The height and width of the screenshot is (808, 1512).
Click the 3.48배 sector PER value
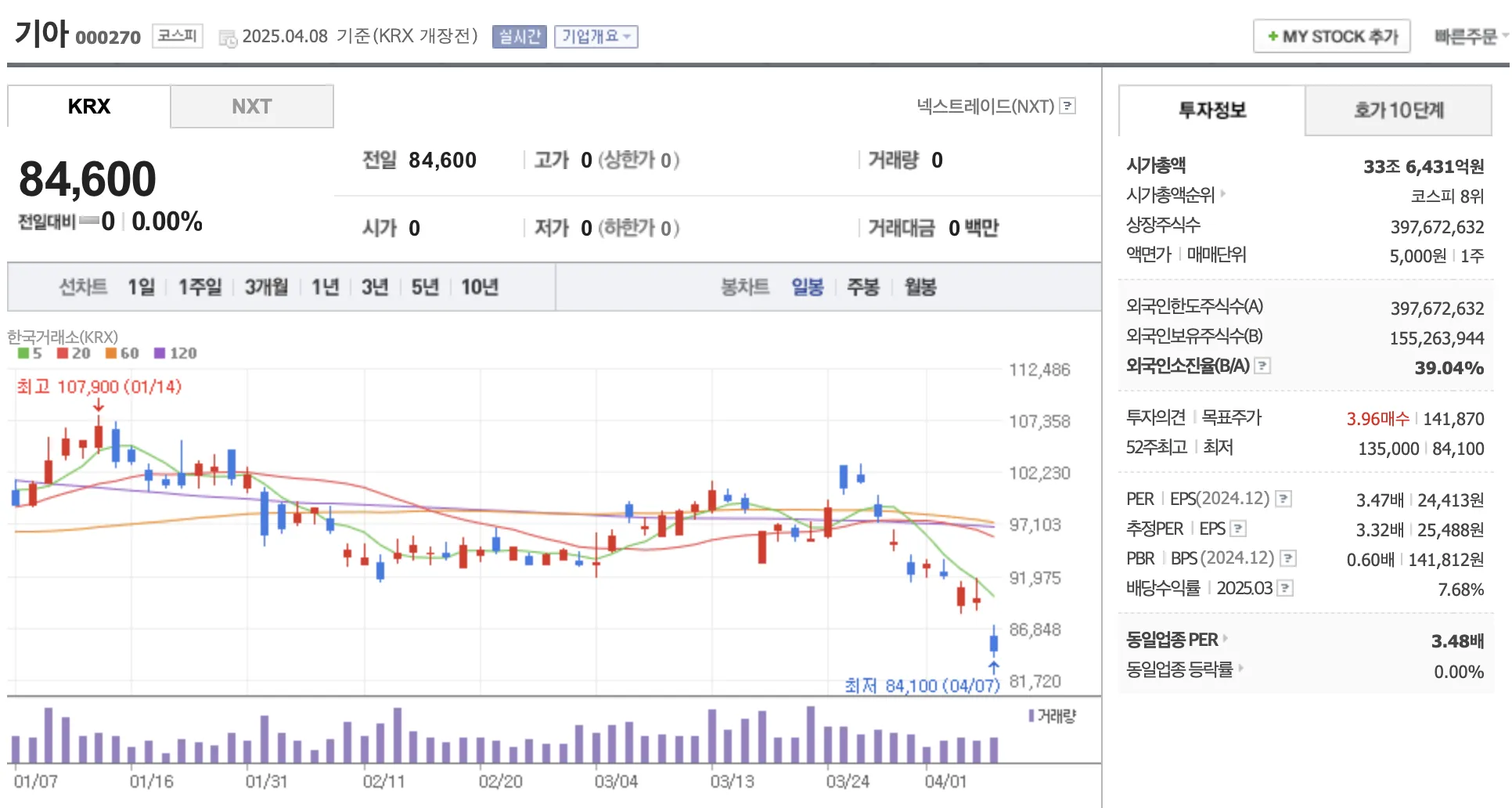coord(1457,641)
